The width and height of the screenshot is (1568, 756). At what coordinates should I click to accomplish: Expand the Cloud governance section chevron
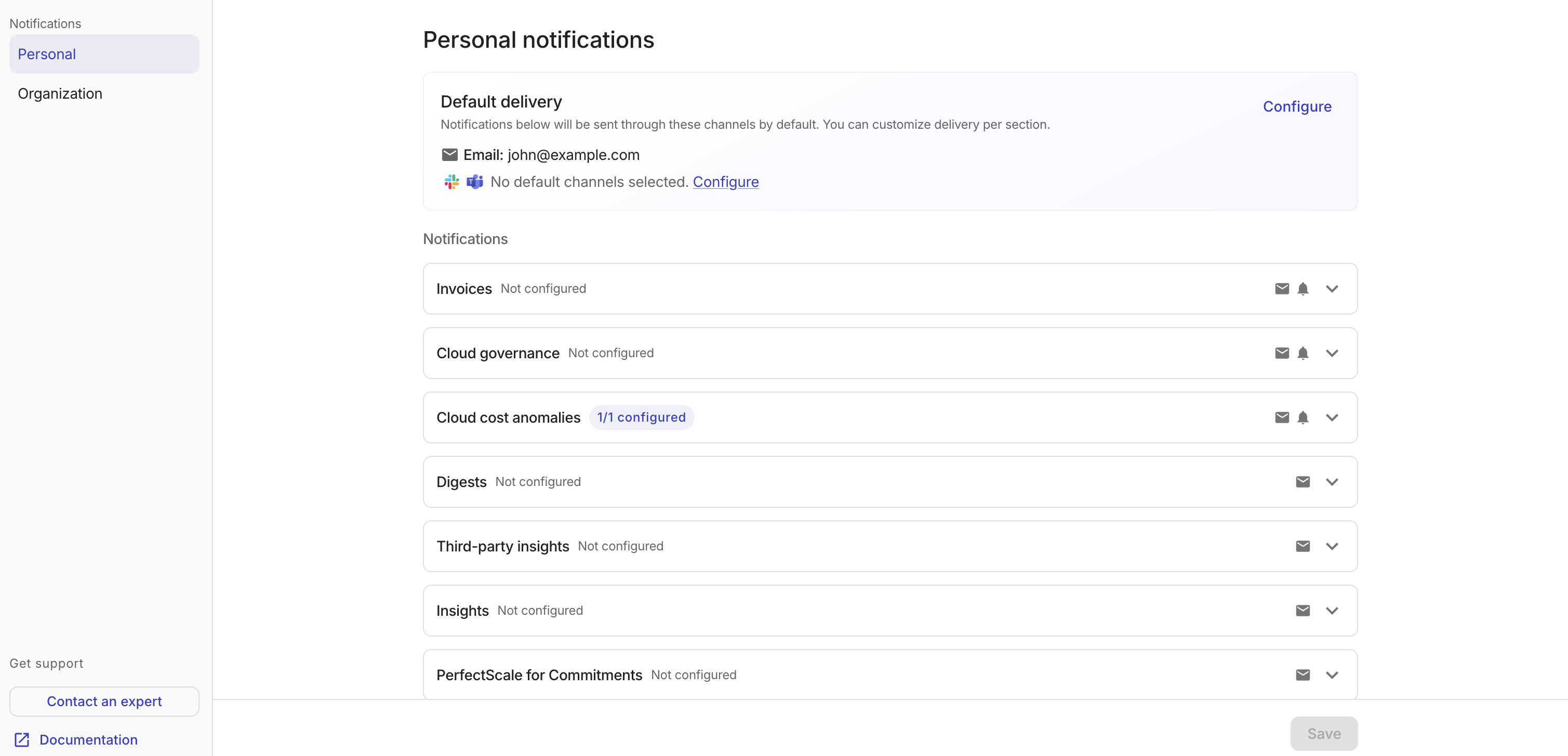click(x=1332, y=353)
